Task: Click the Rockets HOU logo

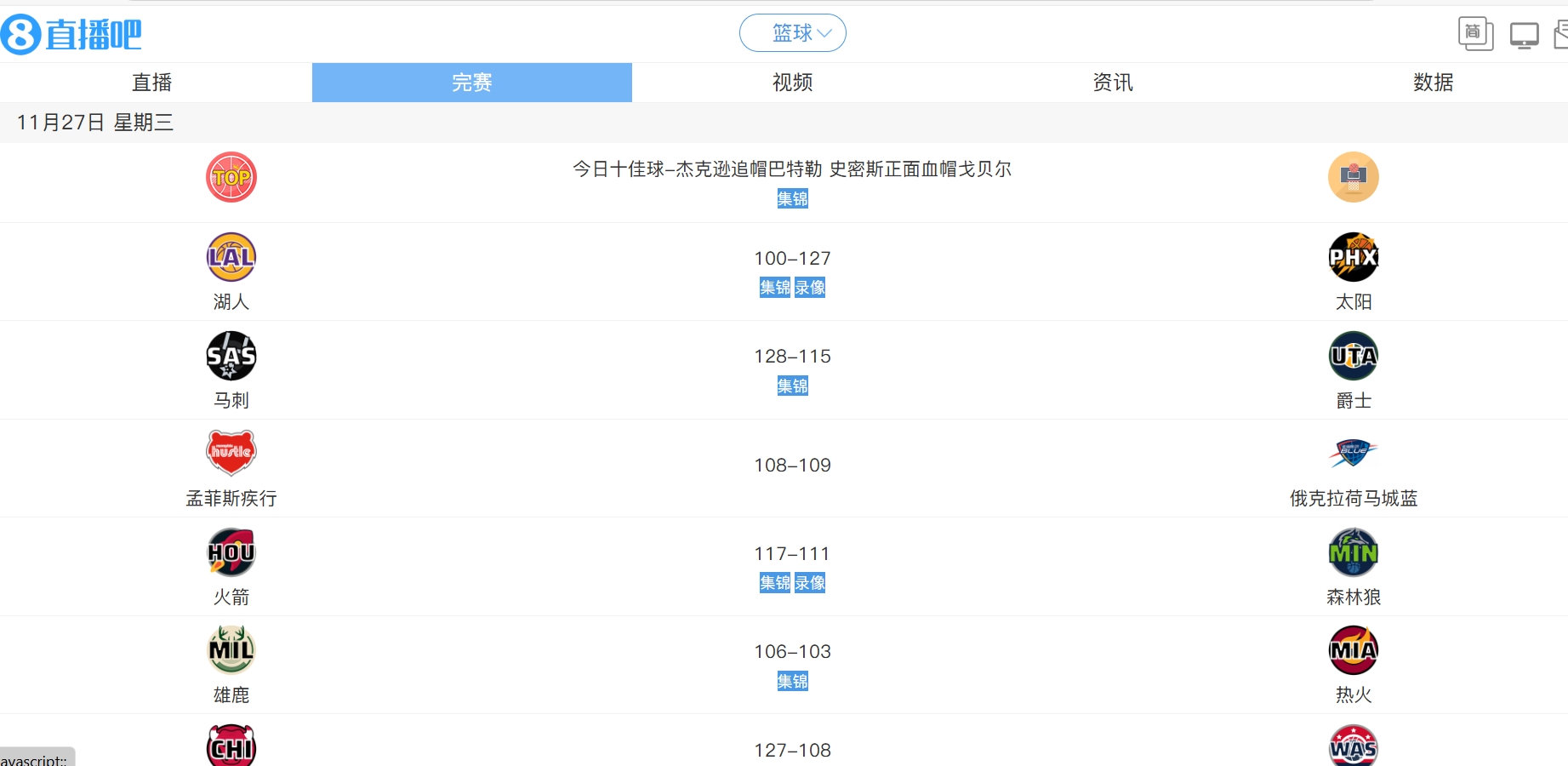Action: pos(231,552)
